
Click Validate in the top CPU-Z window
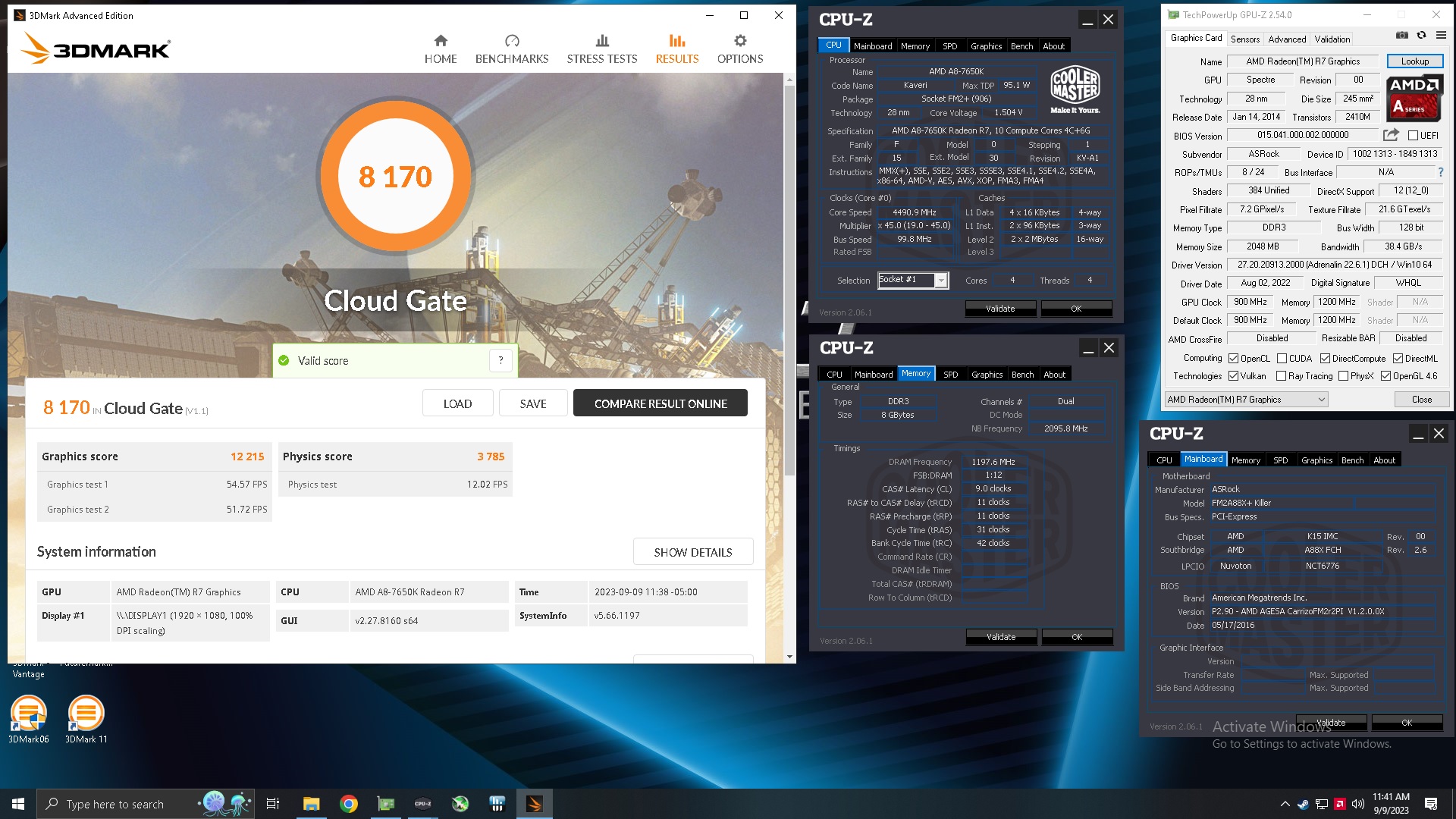pyautogui.click(x=1000, y=309)
